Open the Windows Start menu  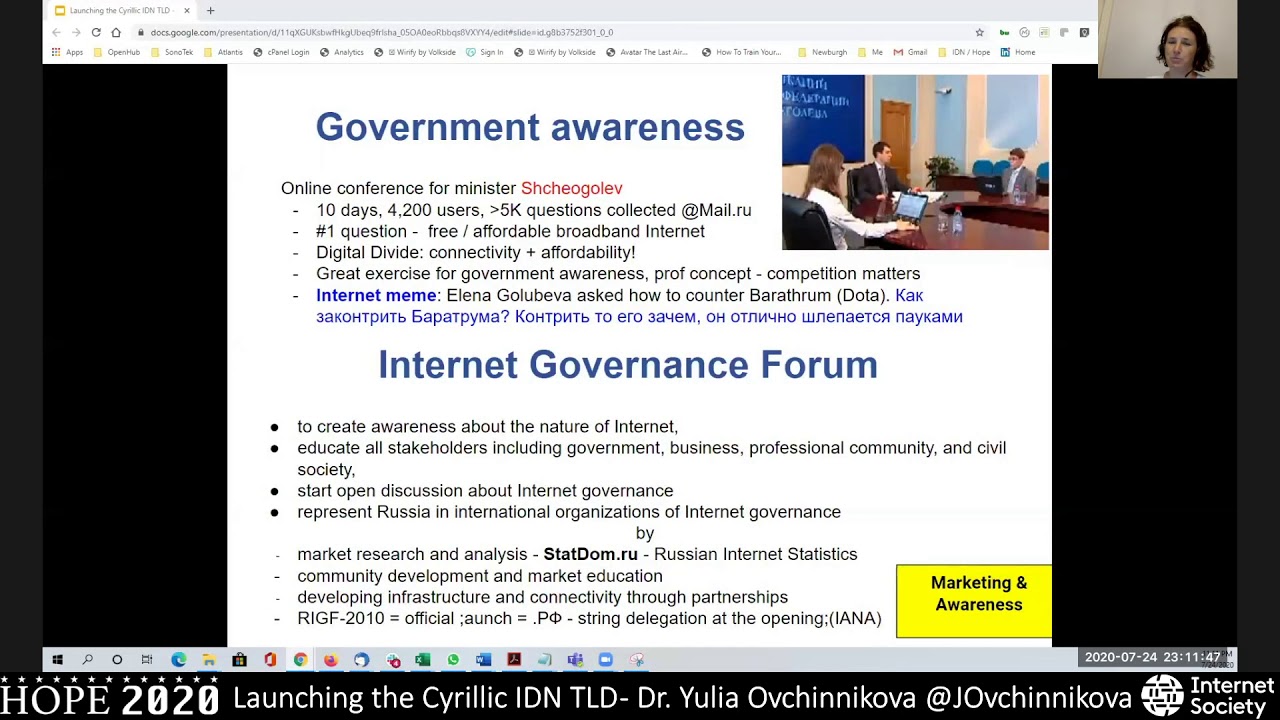pyautogui.click(x=57, y=659)
